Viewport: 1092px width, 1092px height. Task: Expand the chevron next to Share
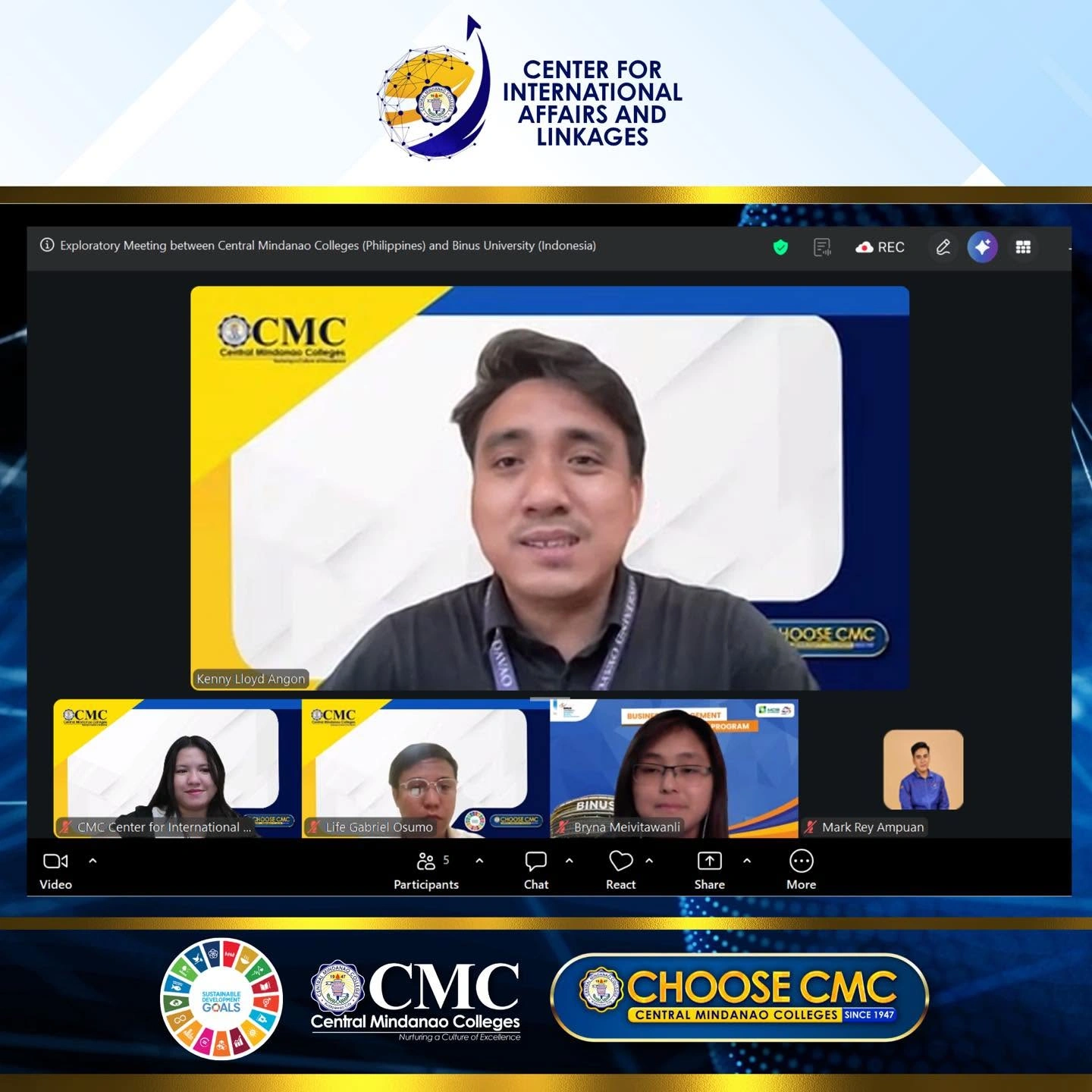coord(747,861)
